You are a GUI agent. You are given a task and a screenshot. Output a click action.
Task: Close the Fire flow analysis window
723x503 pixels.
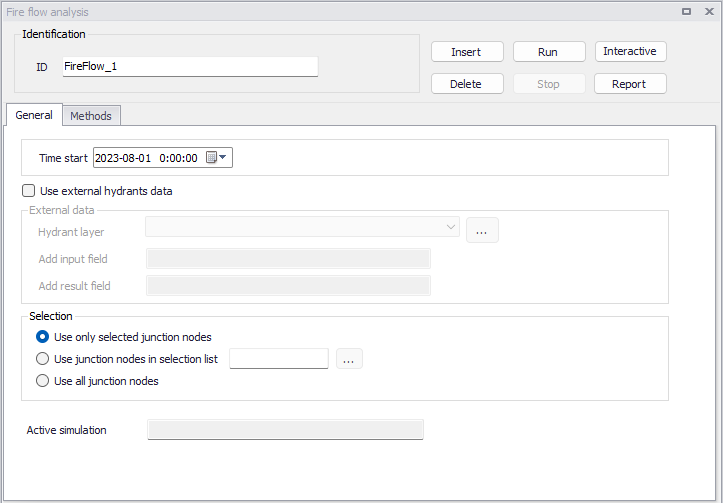[710, 12]
